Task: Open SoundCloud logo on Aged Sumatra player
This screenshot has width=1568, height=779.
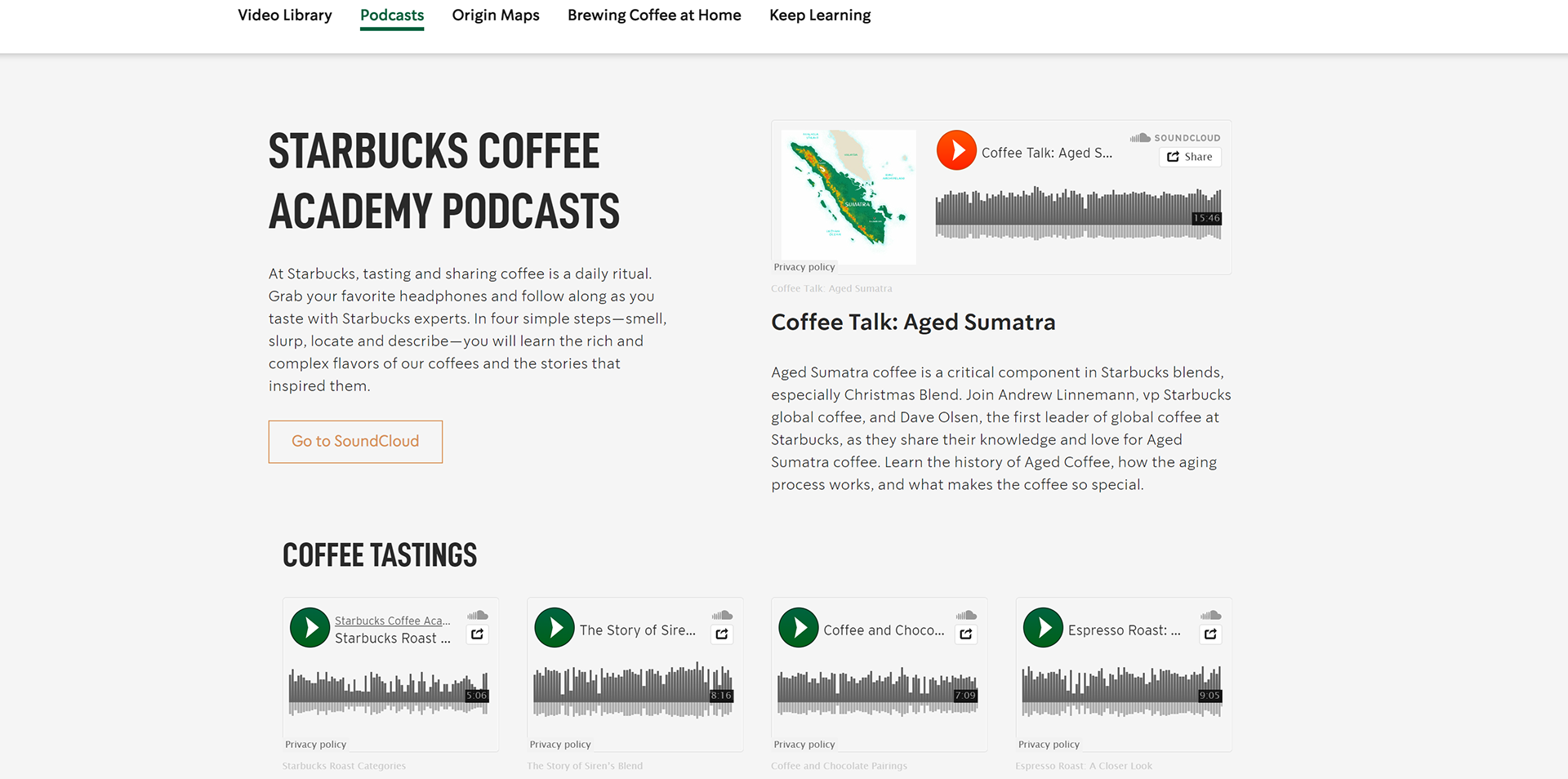Action: coord(1175,138)
